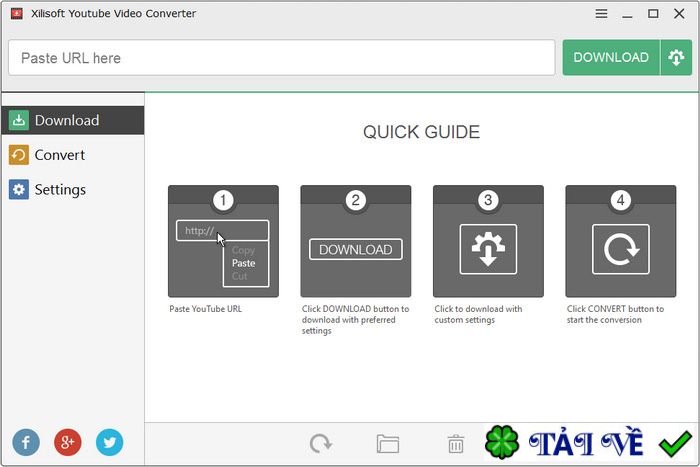The width and height of the screenshot is (700, 467).
Task: Click 'Click DOWNLOAD button to download with preferred settings' caption
Action: (355, 320)
